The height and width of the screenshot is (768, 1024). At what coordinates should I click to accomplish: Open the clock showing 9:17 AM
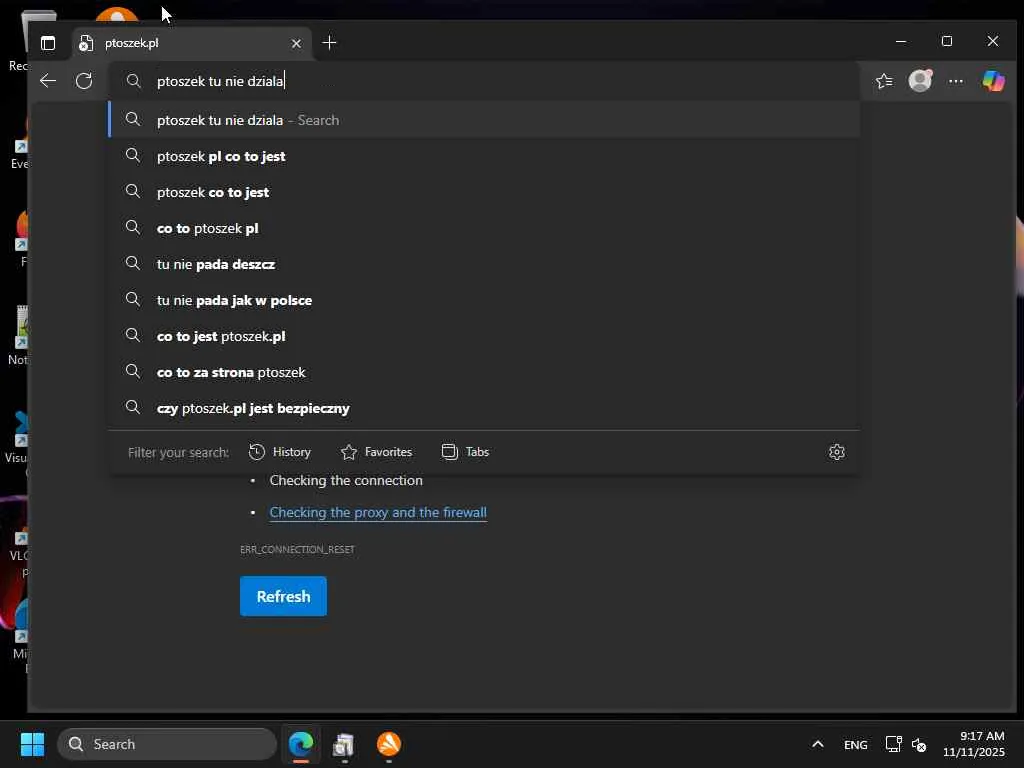[x=974, y=744]
